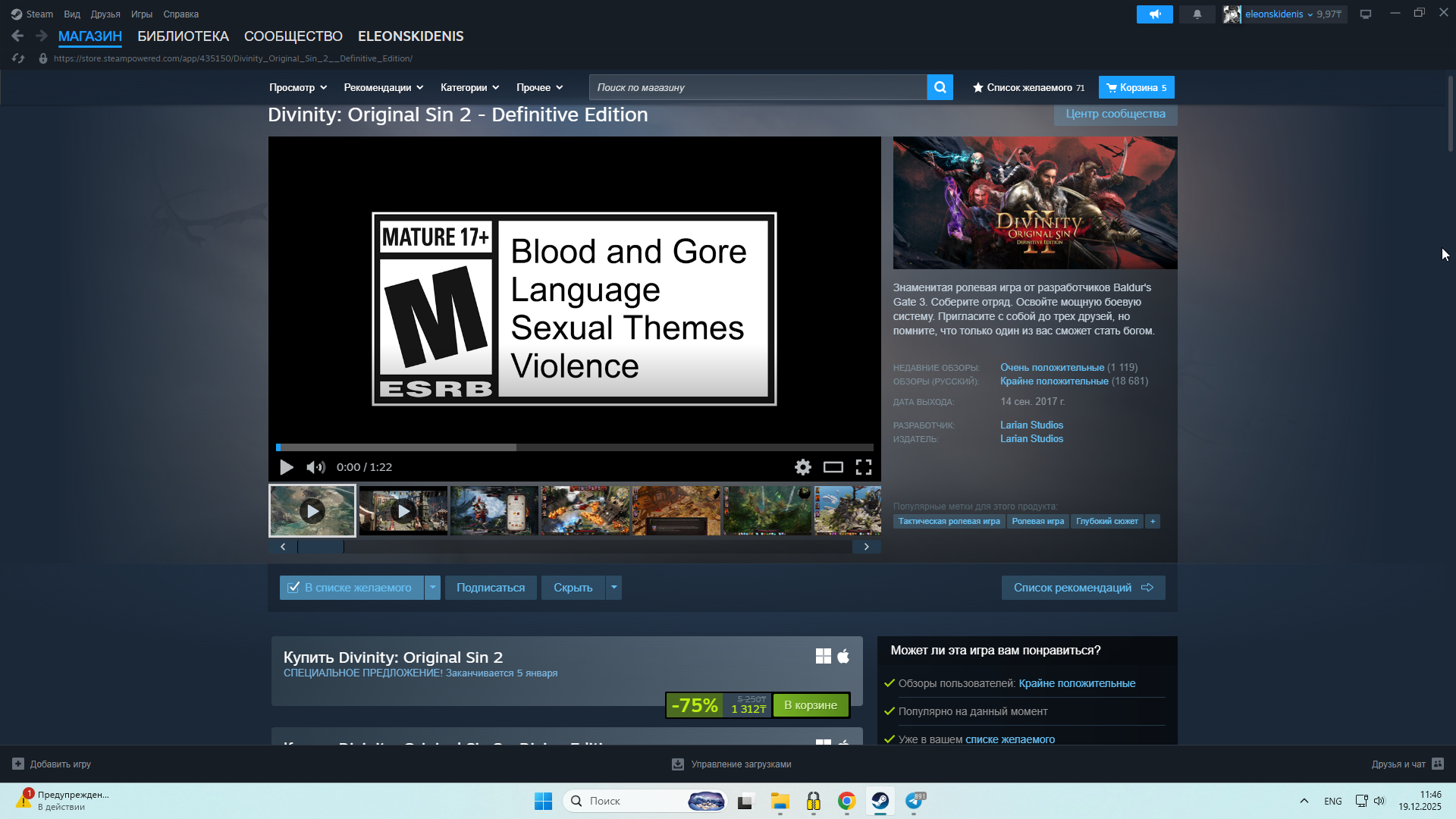The width and height of the screenshot is (1456, 819).
Task: Select the second trailer thumbnail
Action: pos(403,510)
